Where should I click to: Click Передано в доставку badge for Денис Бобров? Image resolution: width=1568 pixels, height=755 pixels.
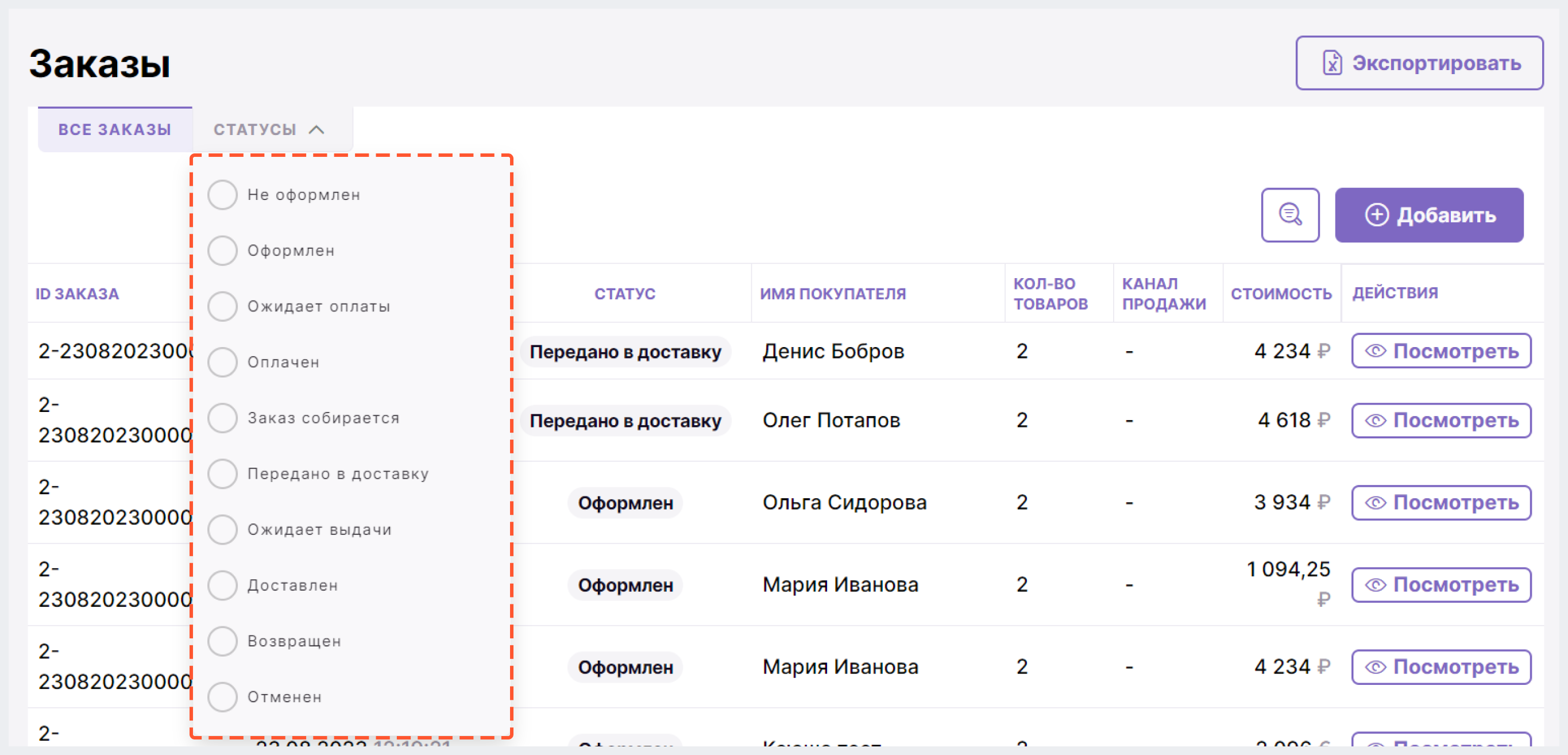[625, 351]
